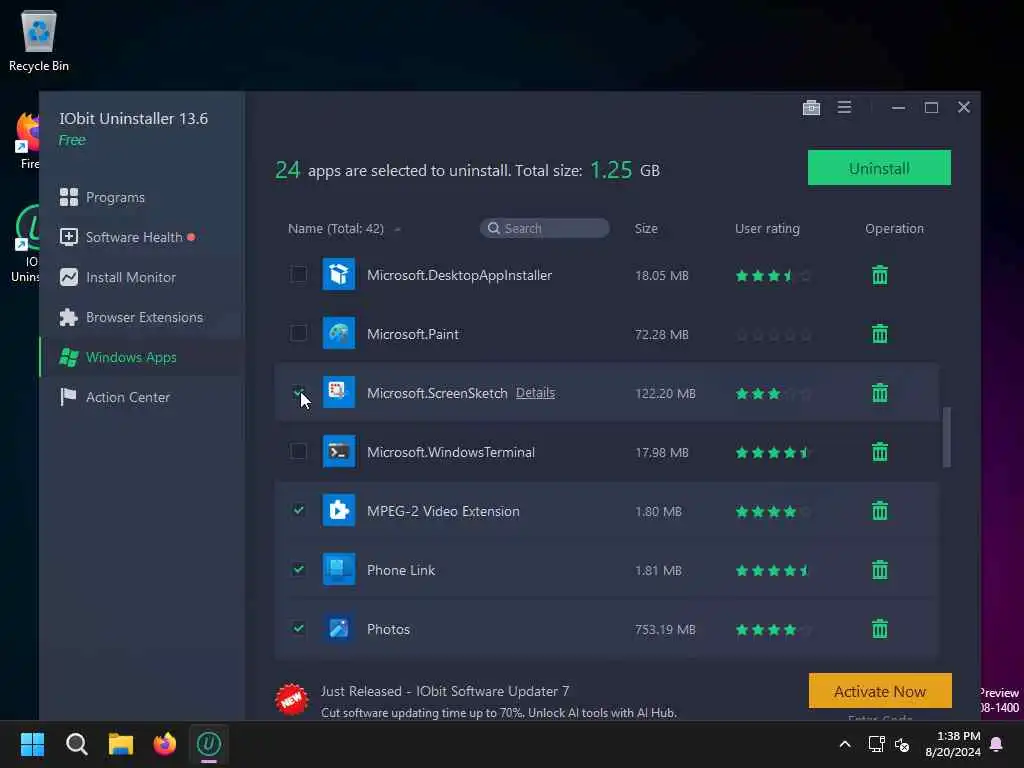Open Details link for Microsoft.ScreenSketch
This screenshot has width=1024, height=768.
click(x=536, y=392)
